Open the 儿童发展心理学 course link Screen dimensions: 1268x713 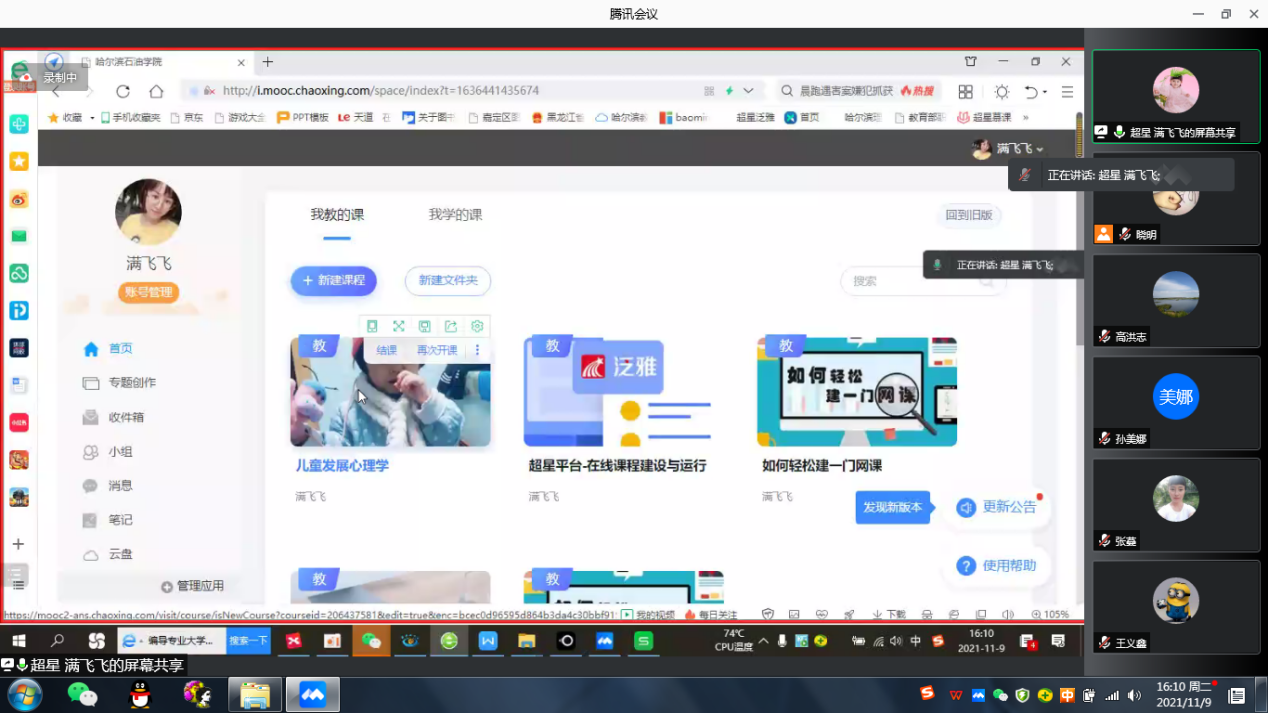click(342, 466)
